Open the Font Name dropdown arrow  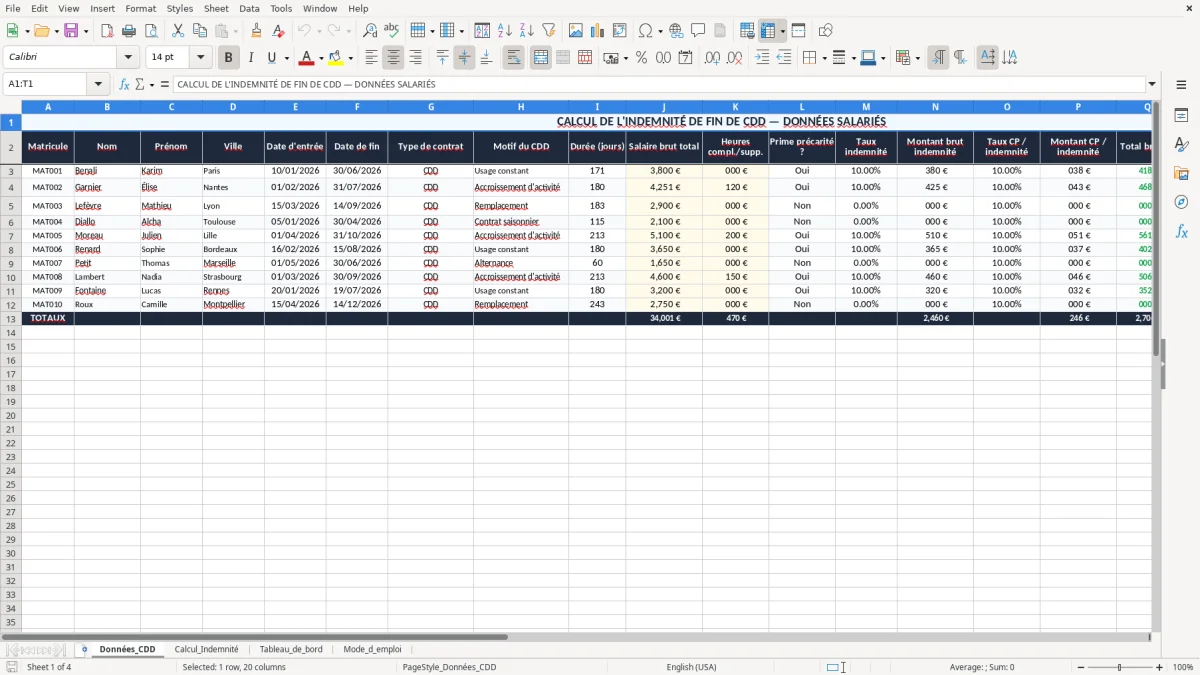tap(128, 58)
